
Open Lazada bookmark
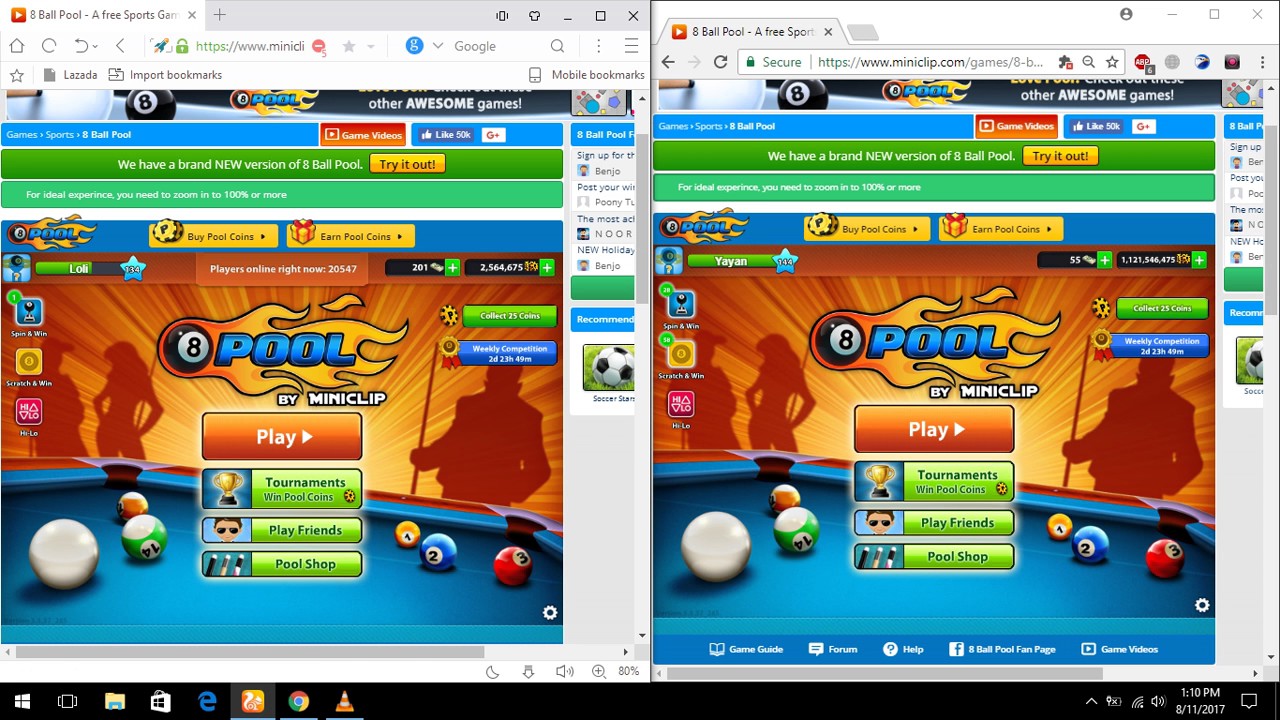[x=71, y=75]
